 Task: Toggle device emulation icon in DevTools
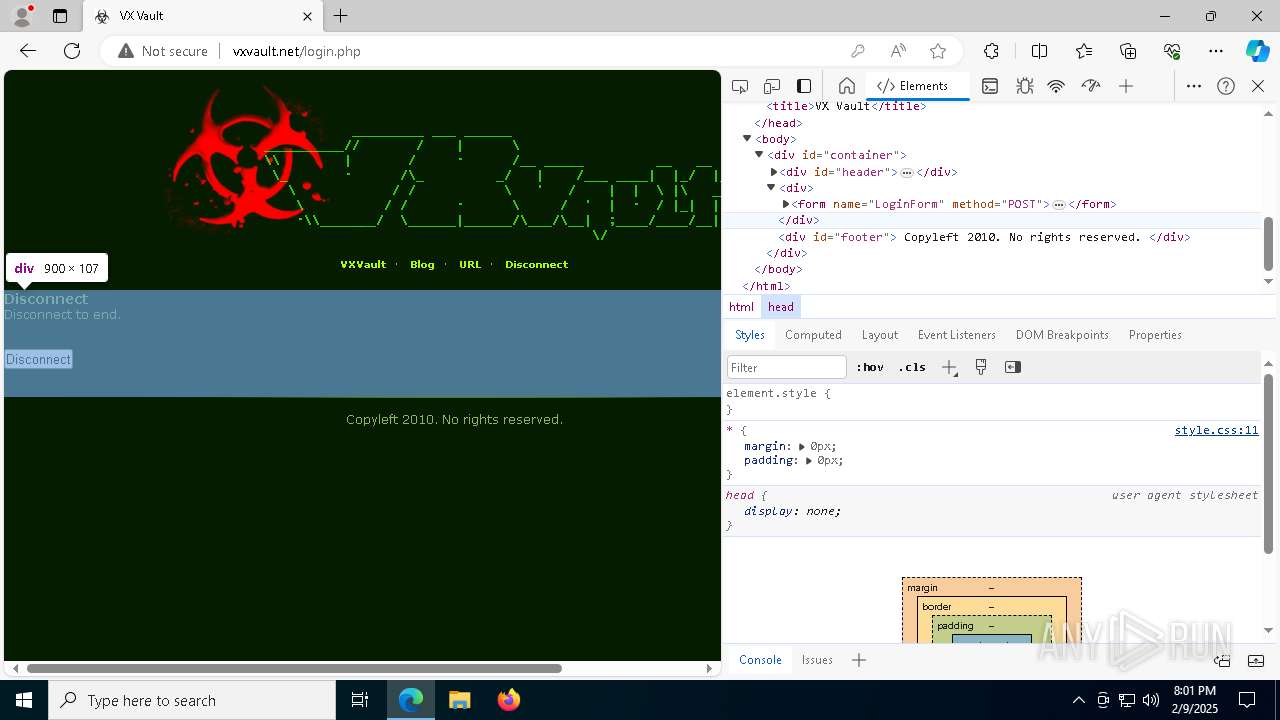click(772, 86)
